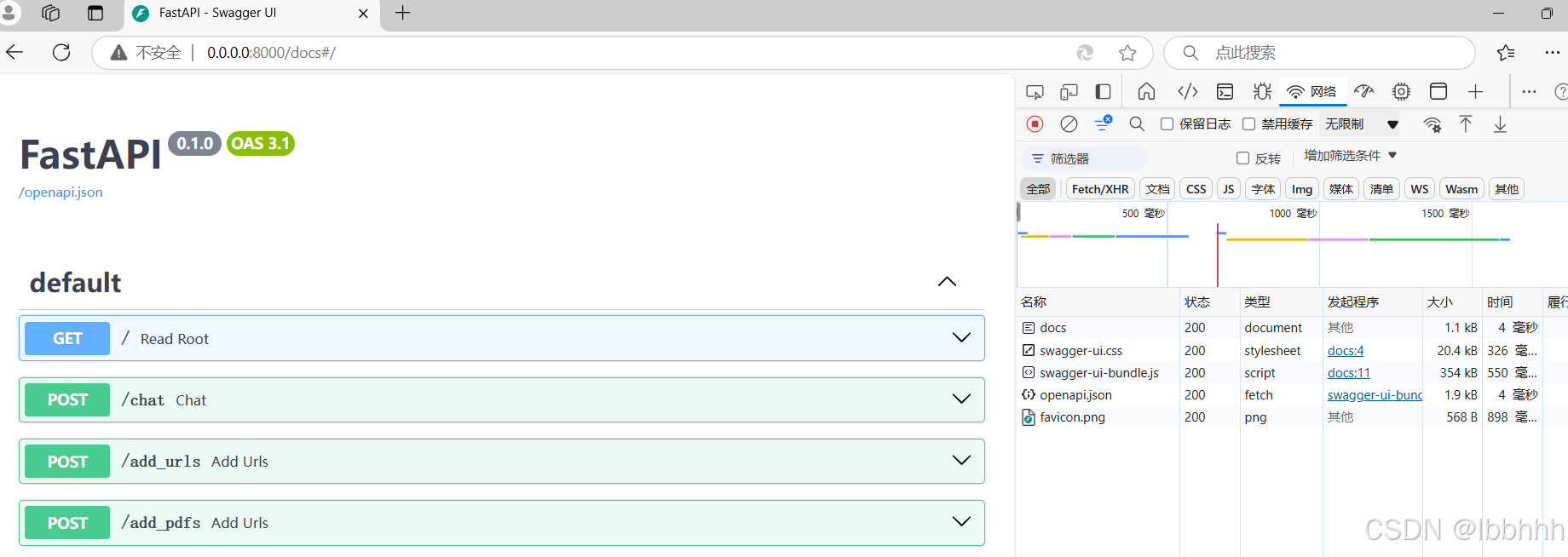Toggle device emulation icon in DevTools
Screen dimensions: 1568x557
coord(1069,92)
